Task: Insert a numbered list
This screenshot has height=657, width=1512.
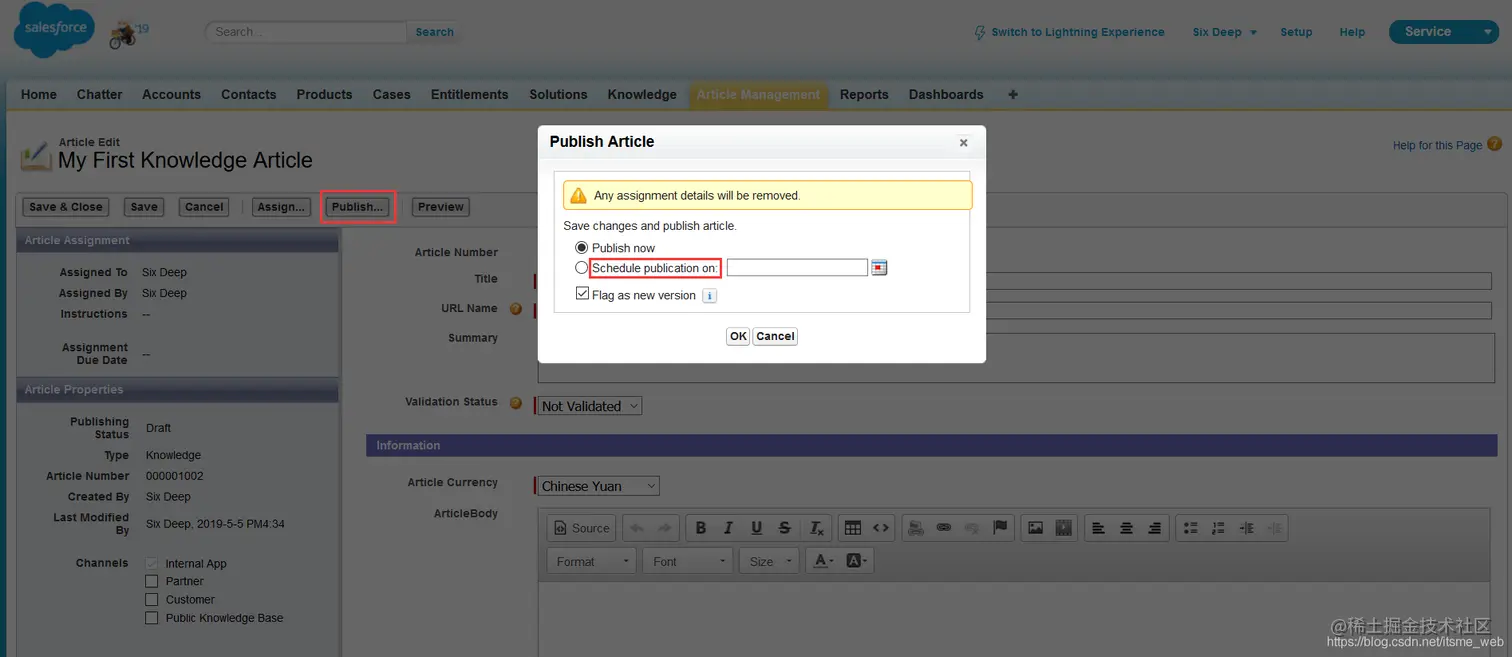Action: [x=1218, y=528]
